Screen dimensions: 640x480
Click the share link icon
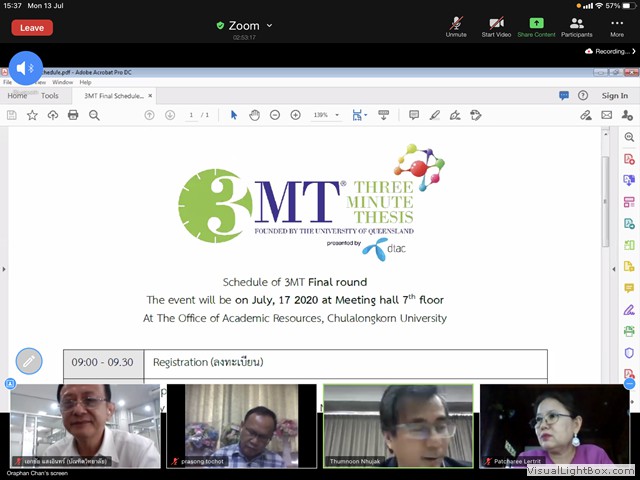586,115
